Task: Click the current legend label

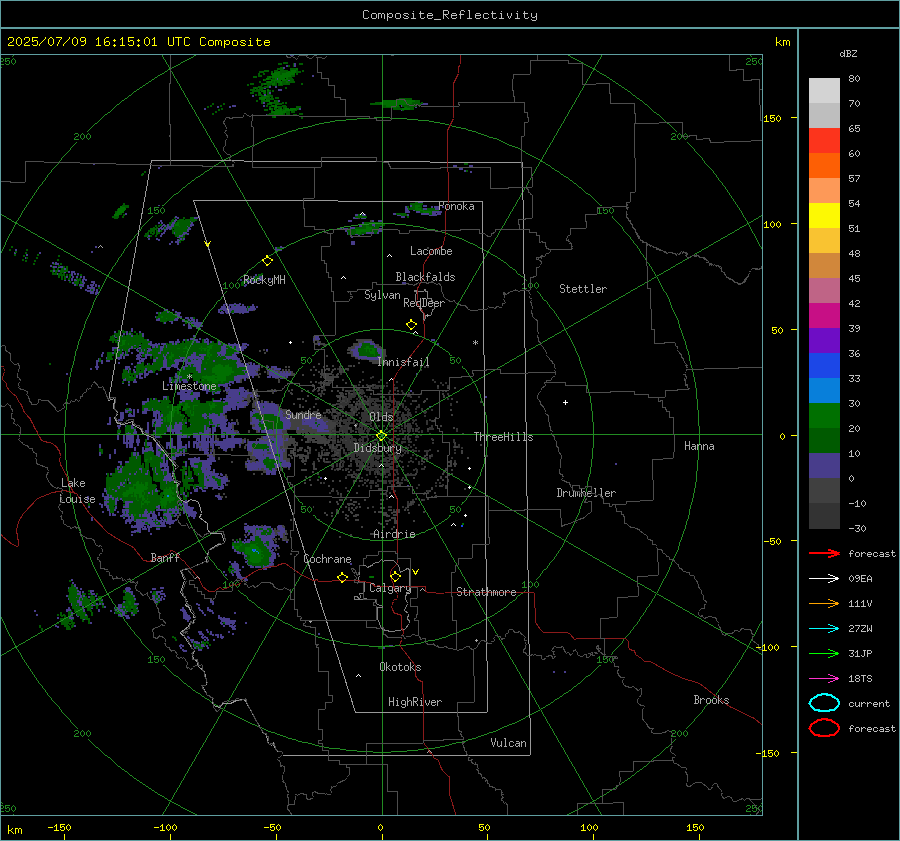Action: [x=869, y=703]
